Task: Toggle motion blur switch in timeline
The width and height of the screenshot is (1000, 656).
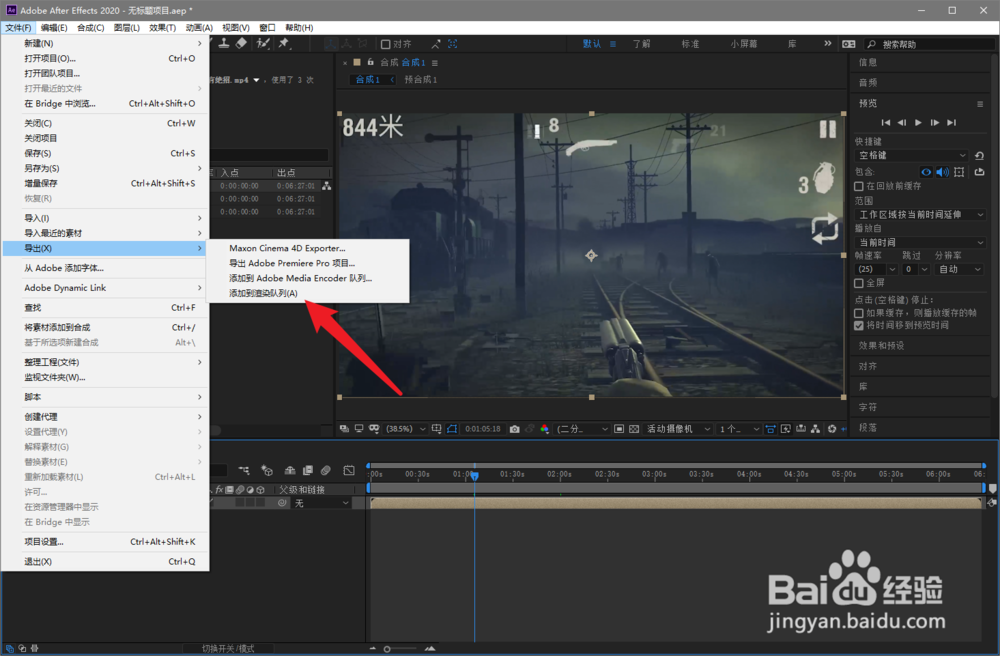Action: coord(325,470)
